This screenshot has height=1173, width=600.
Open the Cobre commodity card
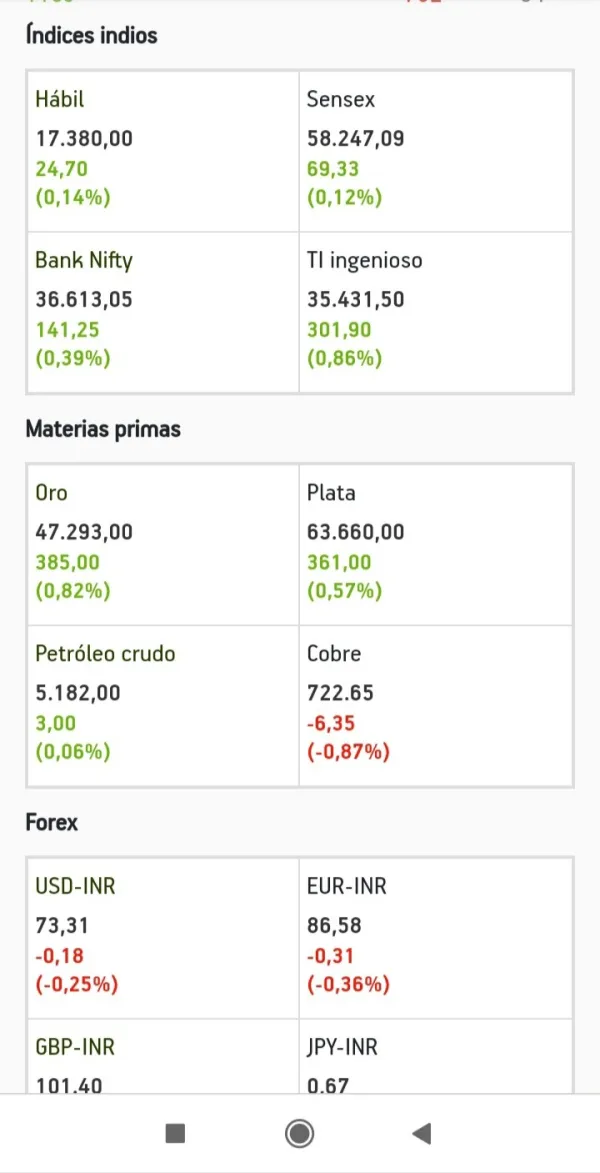(436, 706)
